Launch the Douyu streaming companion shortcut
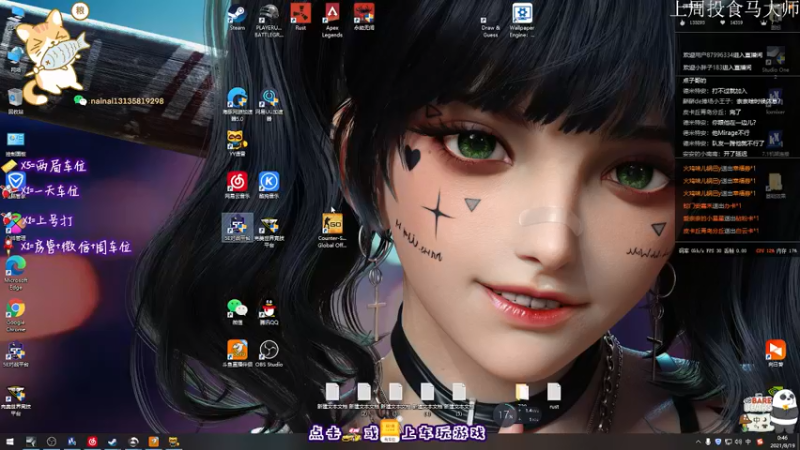This screenshot has height=450, width=800. click(237, 354)
